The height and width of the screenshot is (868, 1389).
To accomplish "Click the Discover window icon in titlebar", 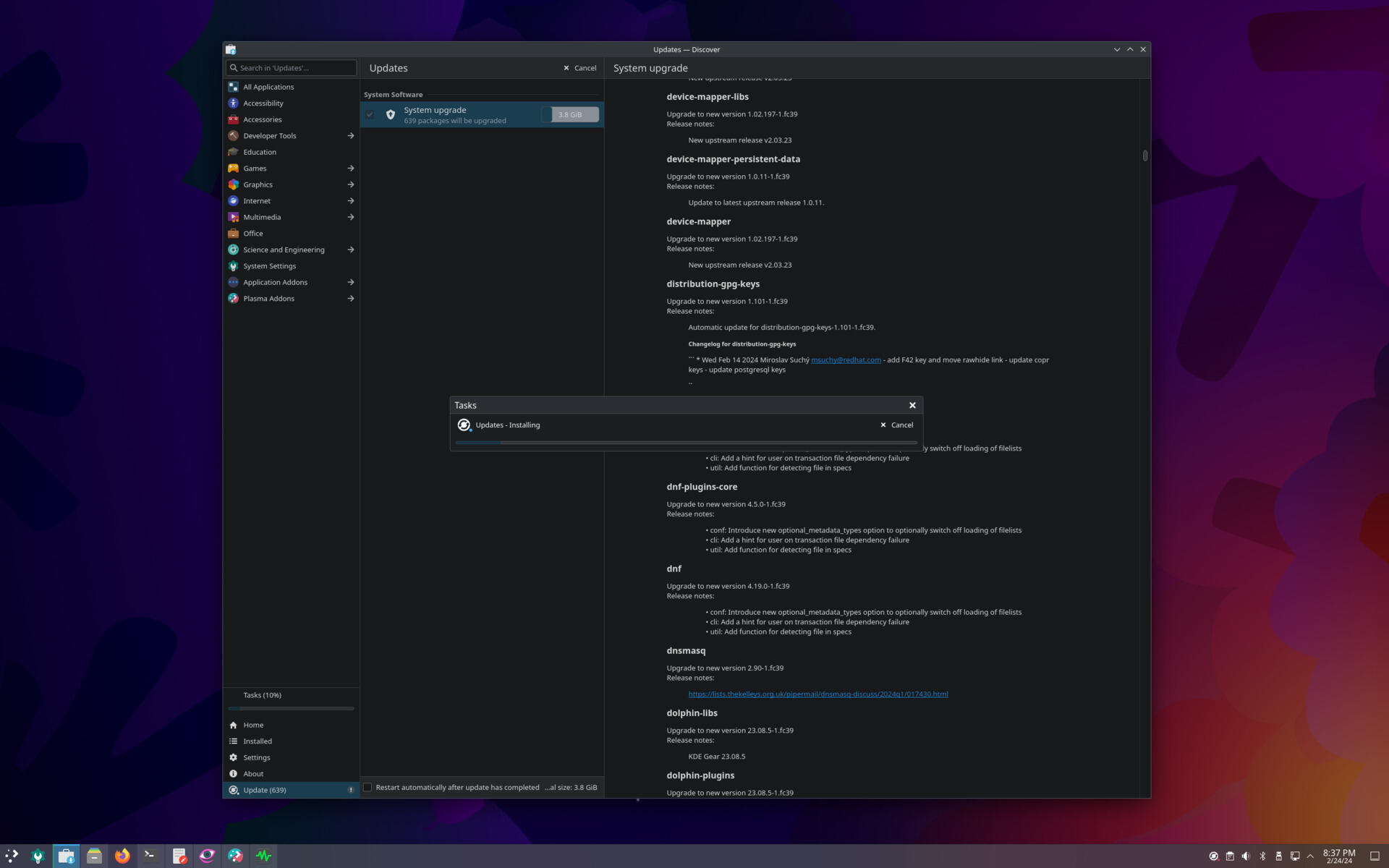I will coord(231,50).
